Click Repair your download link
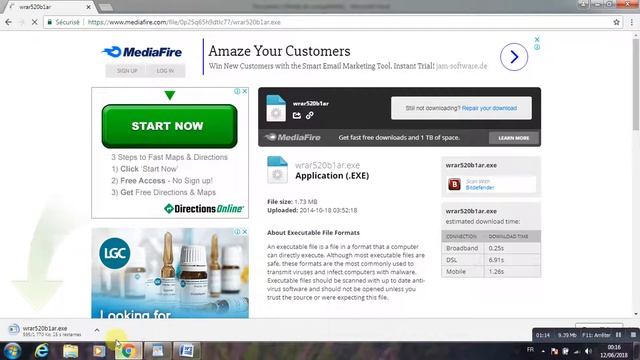 tap(489, 108)
